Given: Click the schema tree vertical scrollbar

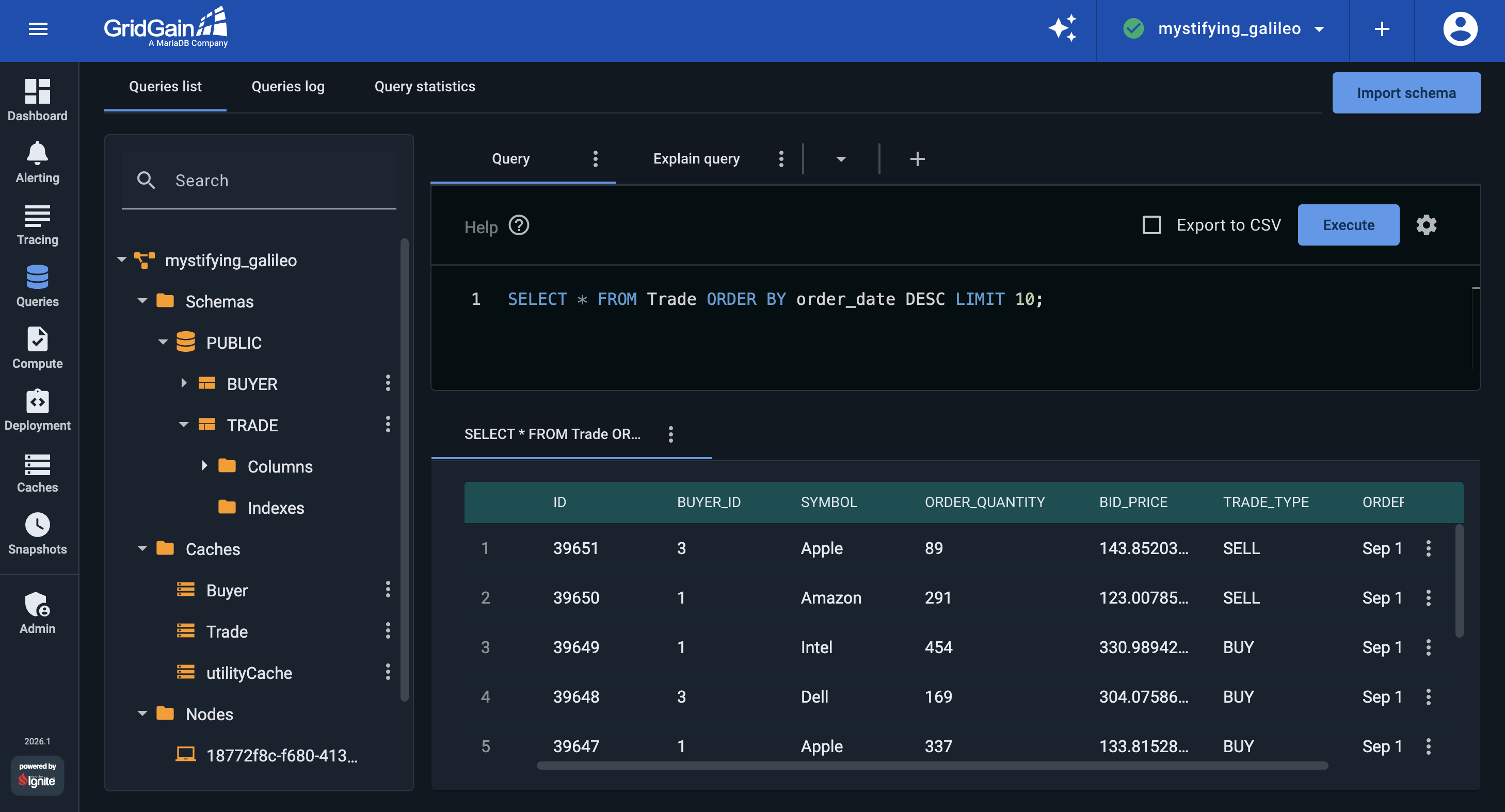Looking at the screenshot, I should coord(404,470).
